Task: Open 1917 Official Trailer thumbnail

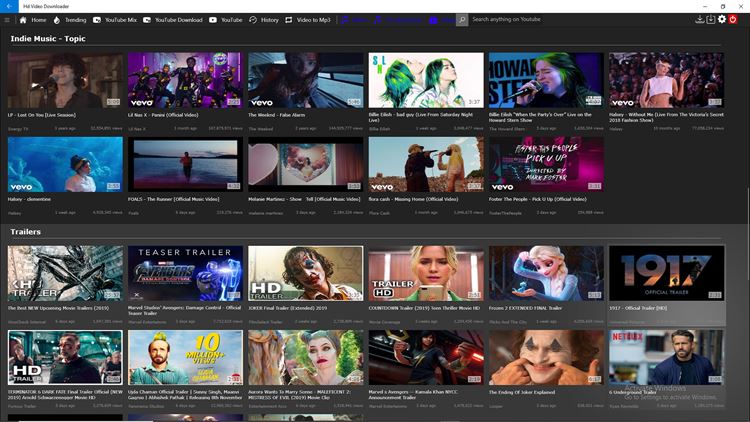Action: [666, 273]
